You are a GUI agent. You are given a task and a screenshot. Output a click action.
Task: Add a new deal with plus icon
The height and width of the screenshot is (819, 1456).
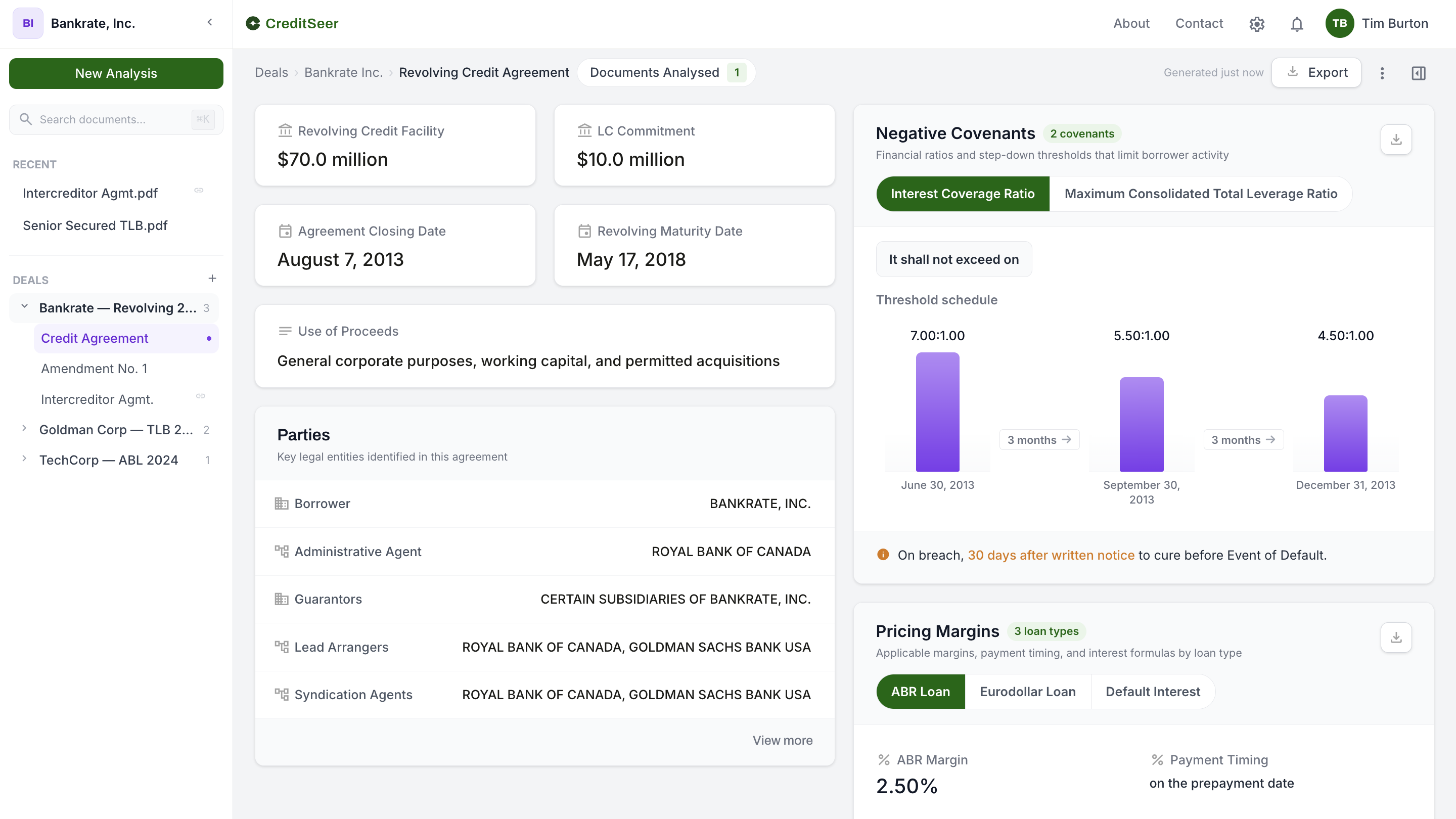(212, 278)
